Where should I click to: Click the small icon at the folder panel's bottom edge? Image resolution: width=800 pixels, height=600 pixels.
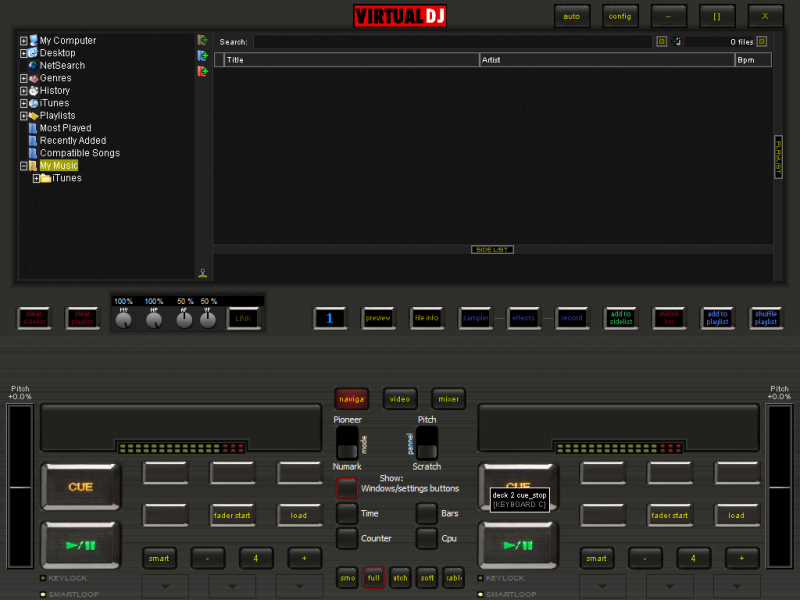coord(203,273)
